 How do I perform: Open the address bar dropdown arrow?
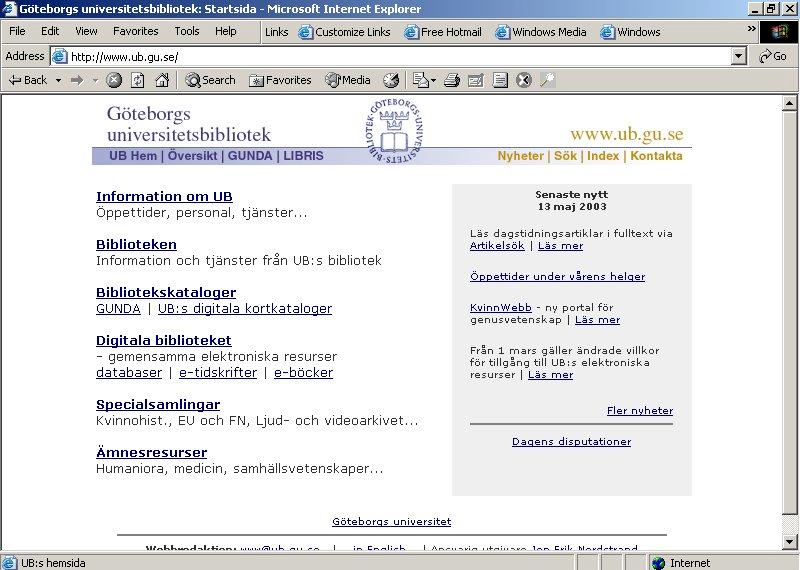pyautogui.click(x=739, y=56)
